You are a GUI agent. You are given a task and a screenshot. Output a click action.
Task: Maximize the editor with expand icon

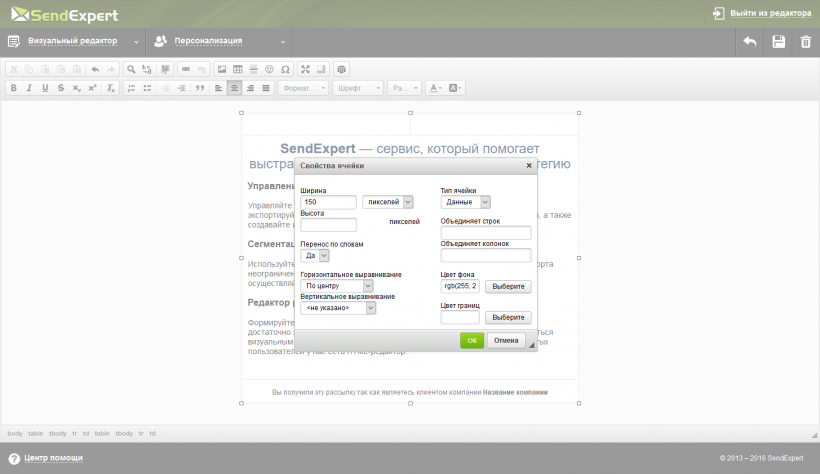click(305, 69)
